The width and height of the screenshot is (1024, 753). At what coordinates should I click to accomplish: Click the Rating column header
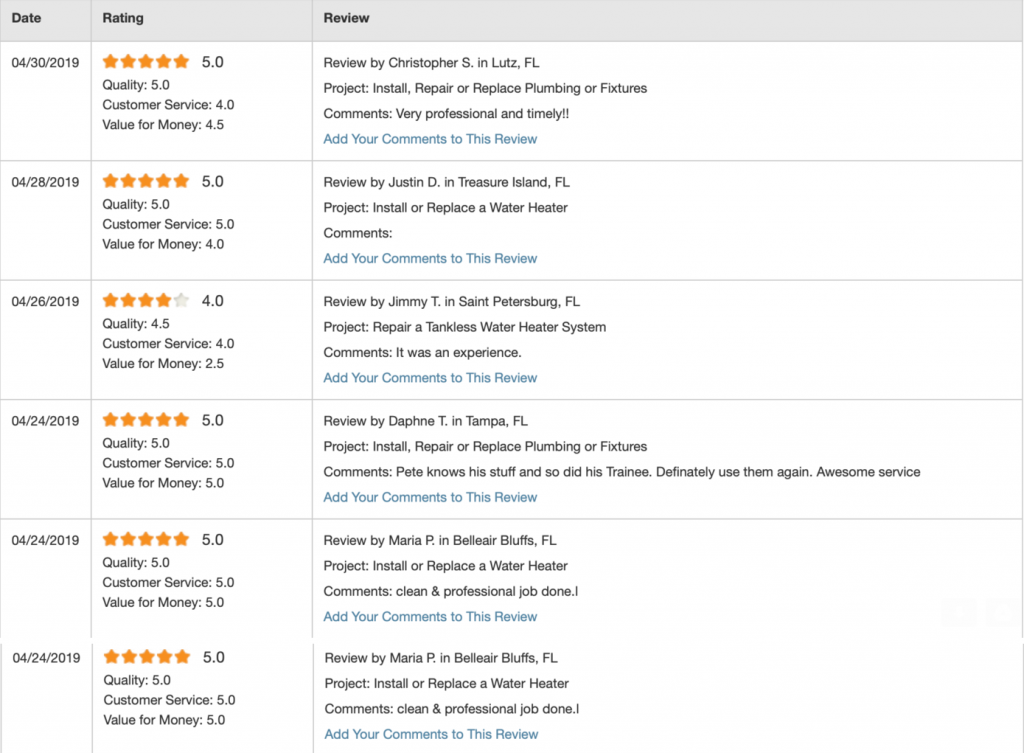[123, 18]
